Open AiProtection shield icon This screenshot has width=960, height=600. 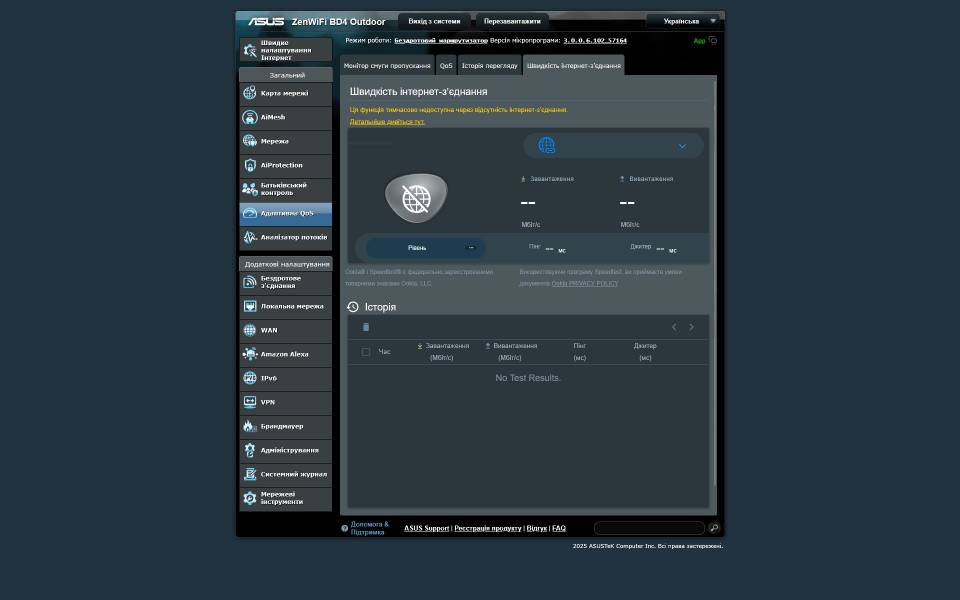[250, 165]
